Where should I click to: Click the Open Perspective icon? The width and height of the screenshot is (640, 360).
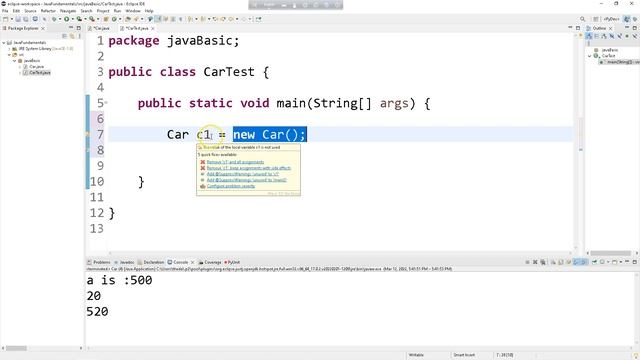coord(596,19)
